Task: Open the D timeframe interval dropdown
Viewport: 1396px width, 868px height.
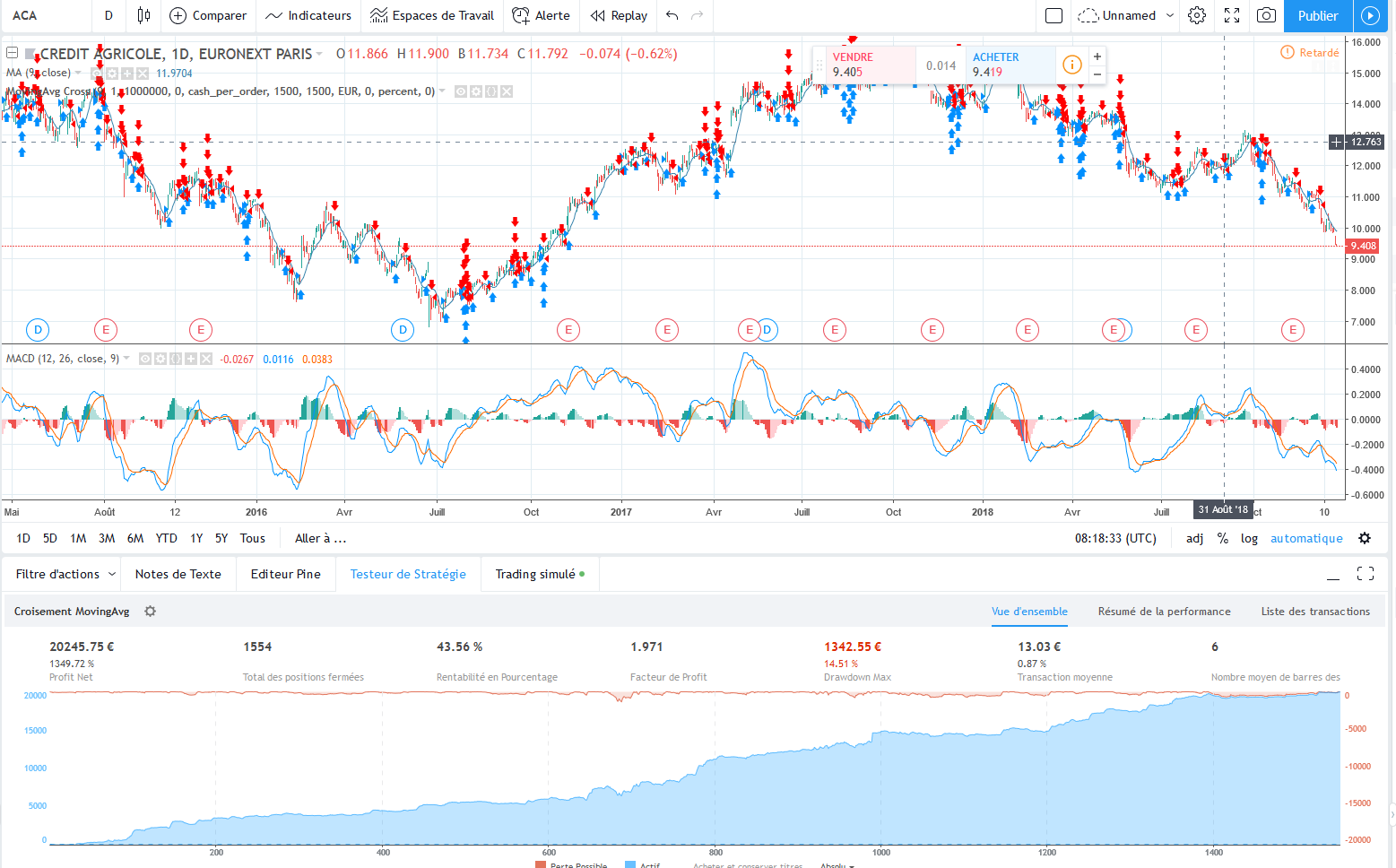Action: pyautogui.click(x=108, y=15)
